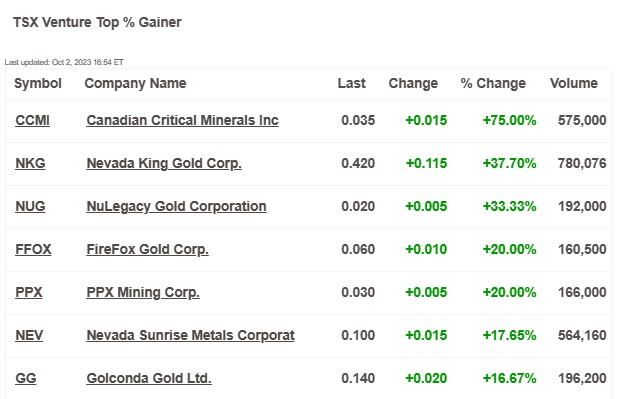This screenshot has width=639, height=399.
Task: Open Nevada Sunrise Metals Corporat link
Action: (190, 335)
